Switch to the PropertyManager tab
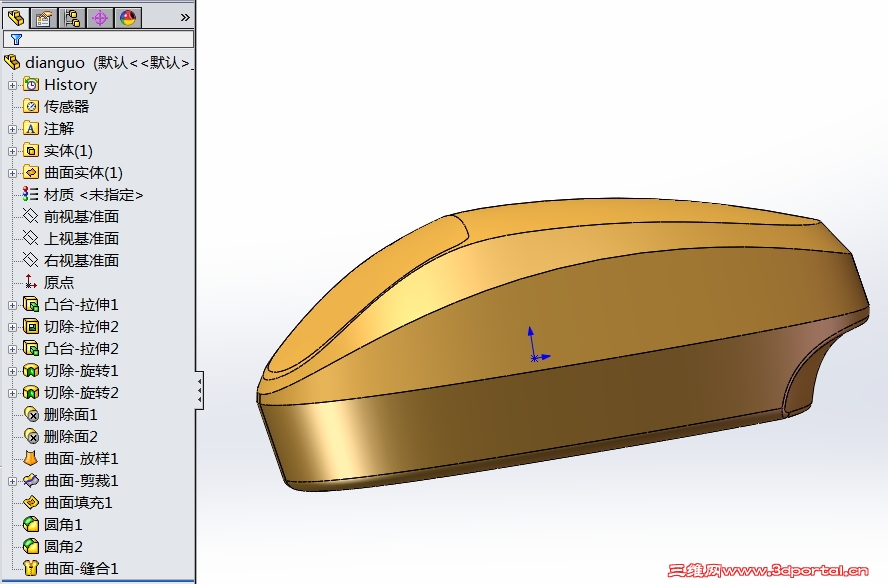This screenshot has height=584, width=888. pos(44,18)
